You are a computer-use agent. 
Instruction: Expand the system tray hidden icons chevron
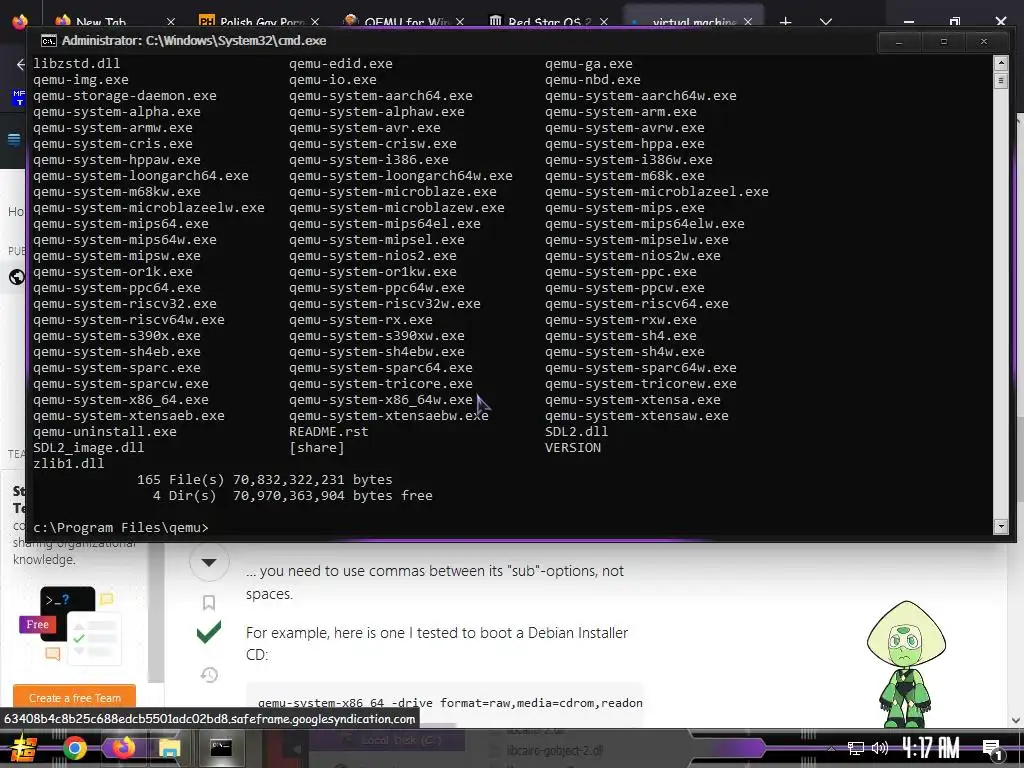tap(831, 748)
